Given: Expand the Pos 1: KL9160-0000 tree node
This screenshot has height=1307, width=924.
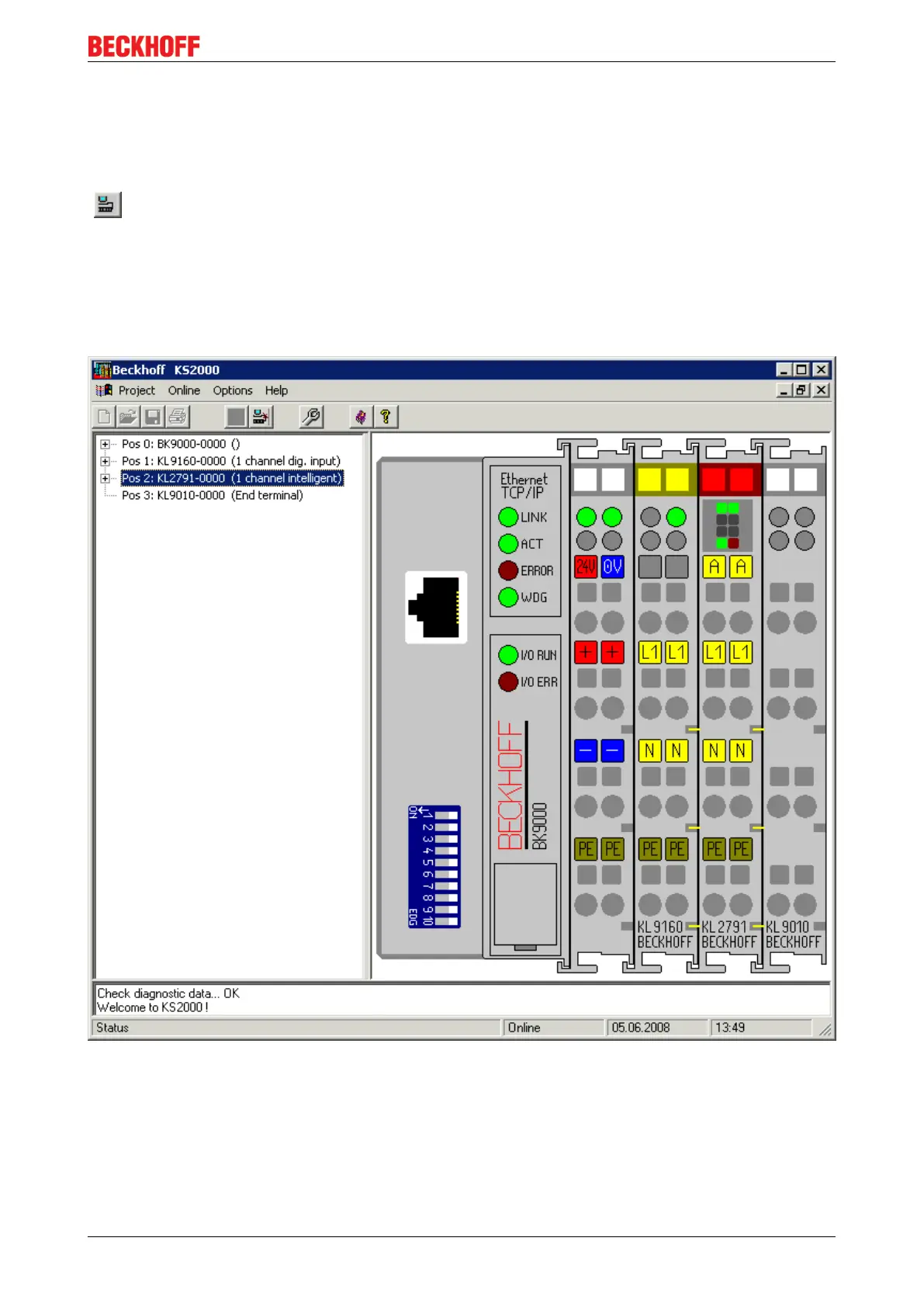Looking at the screenshot, I should [x=105, y=462].
